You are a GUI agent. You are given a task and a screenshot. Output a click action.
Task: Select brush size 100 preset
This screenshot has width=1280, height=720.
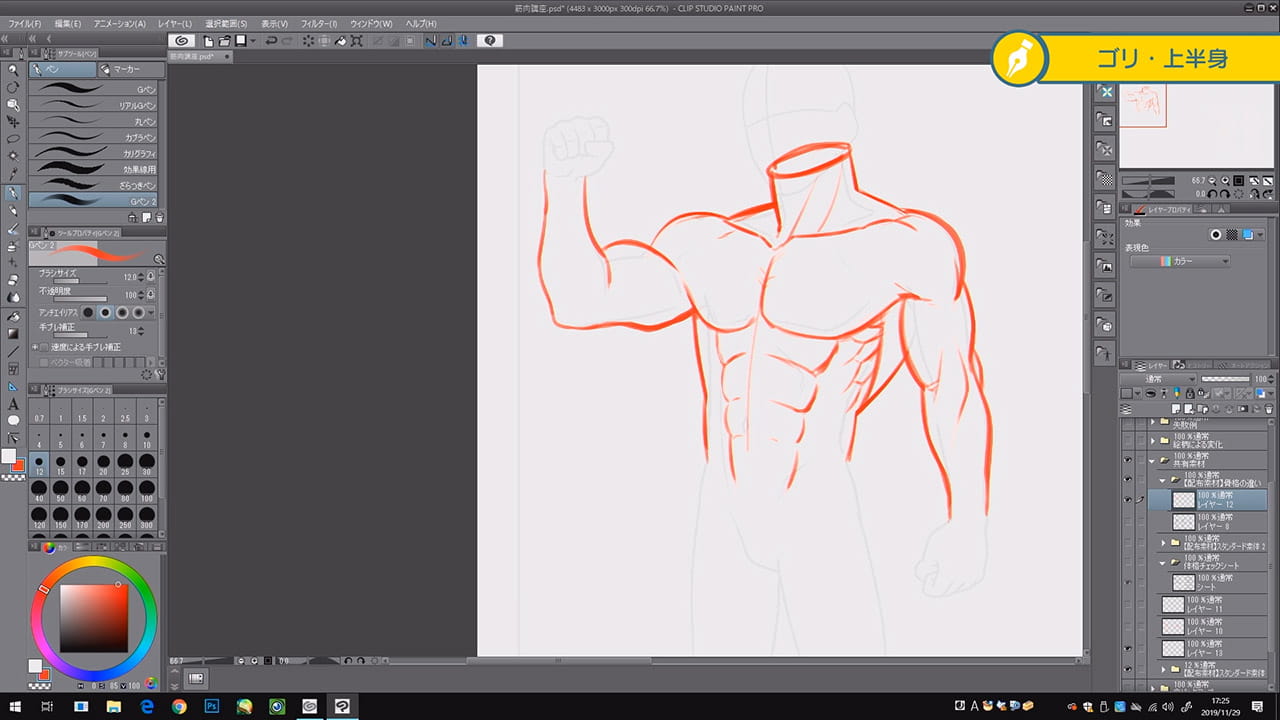click(147, 491)
